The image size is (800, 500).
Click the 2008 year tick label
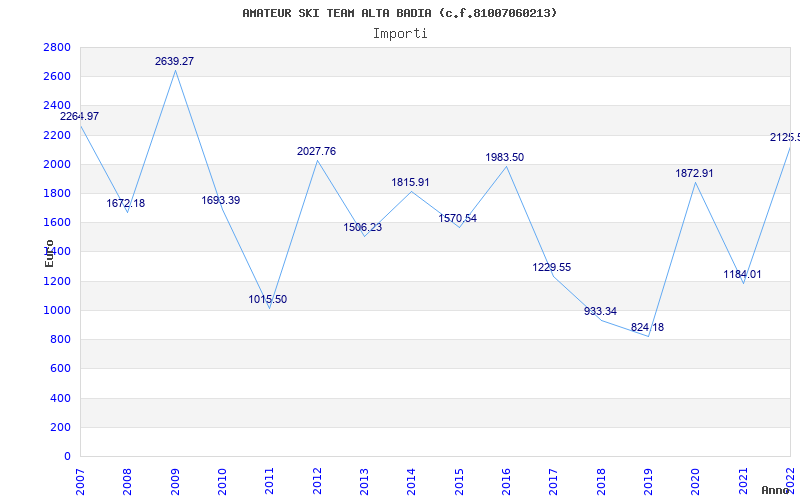pyautogui.click(x=127, y=481)
